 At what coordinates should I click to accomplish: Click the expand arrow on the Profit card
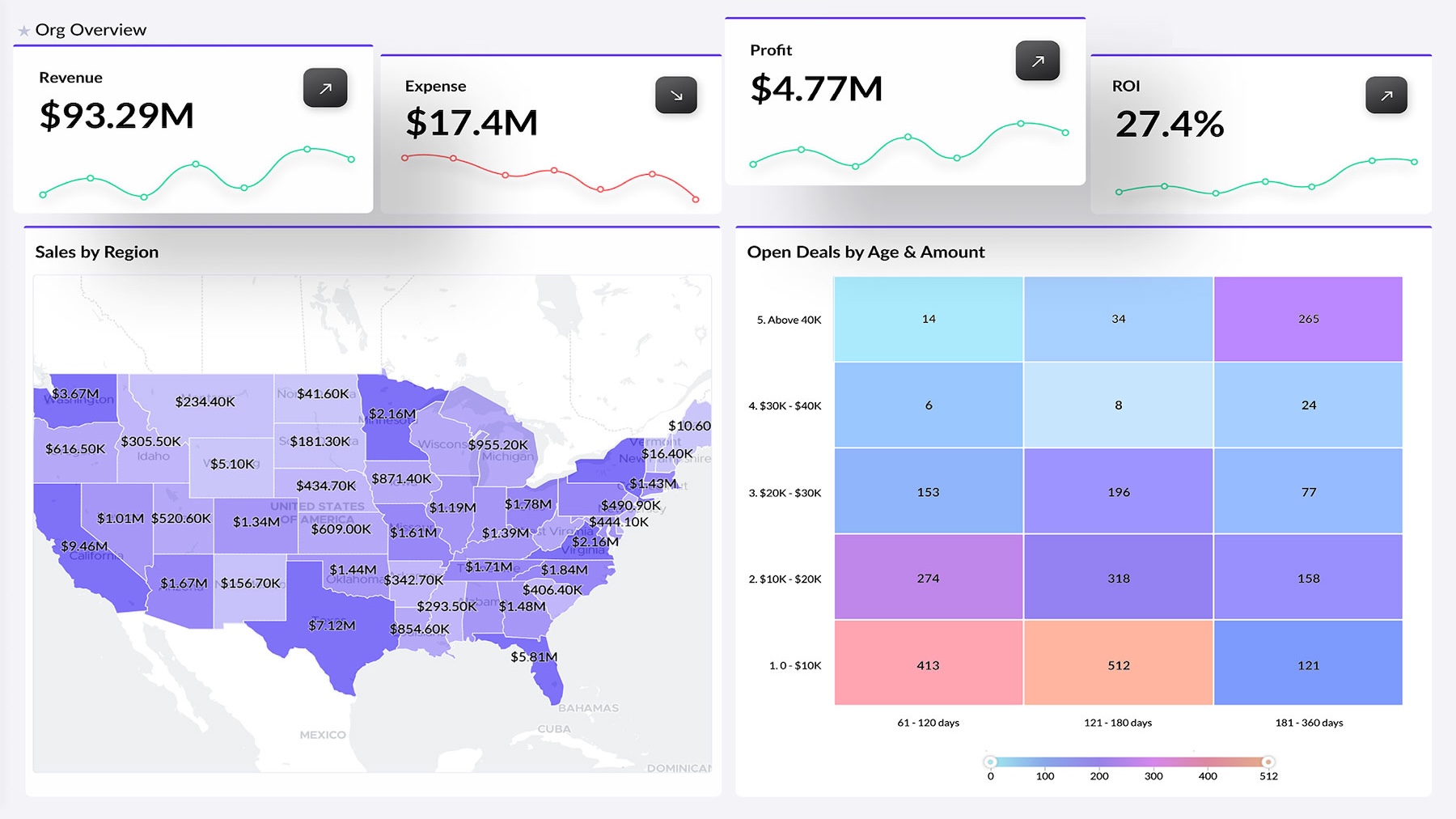(x=1038, y=60)
